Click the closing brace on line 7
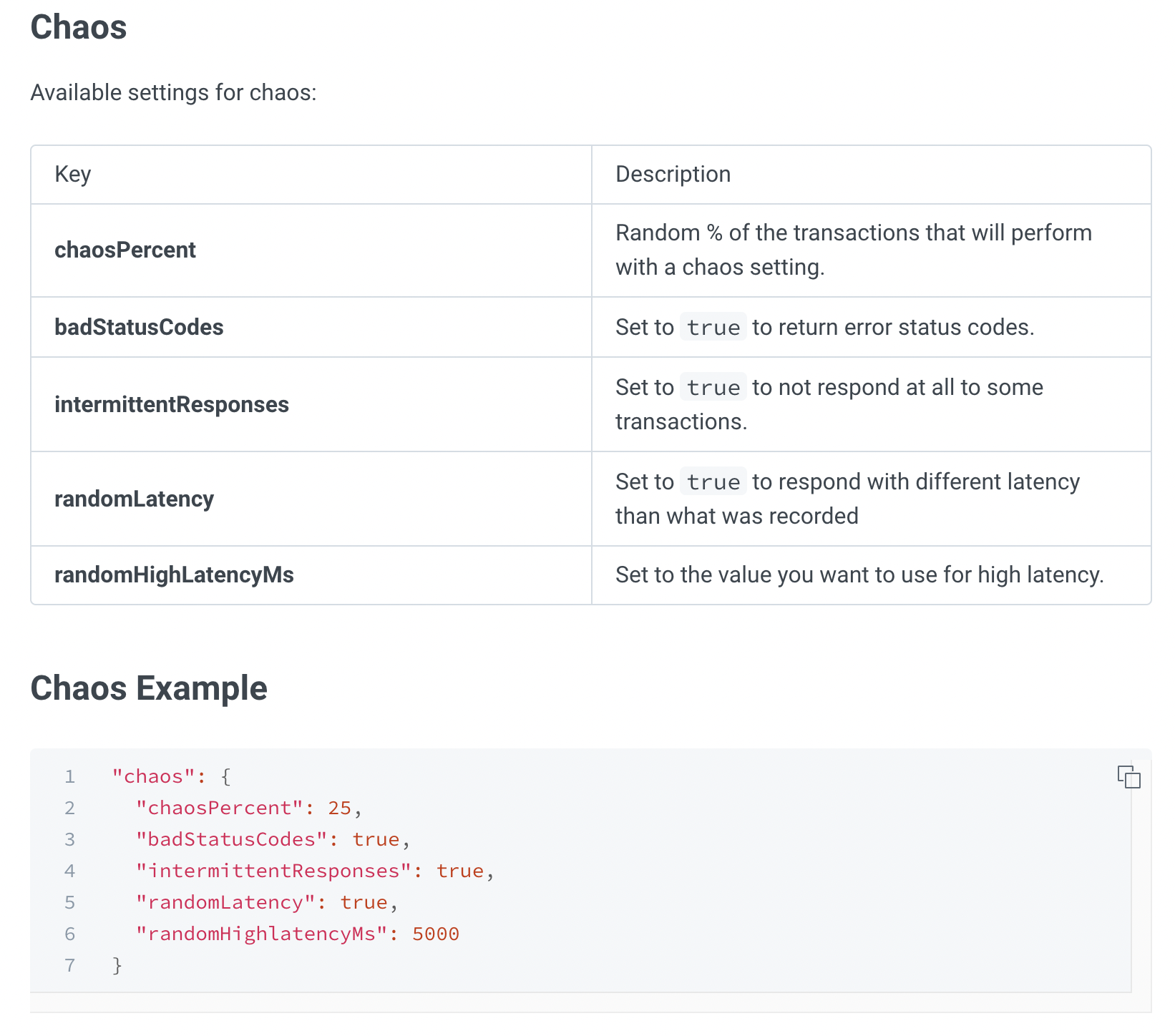1175x1036 pixels. coord(117,965)
